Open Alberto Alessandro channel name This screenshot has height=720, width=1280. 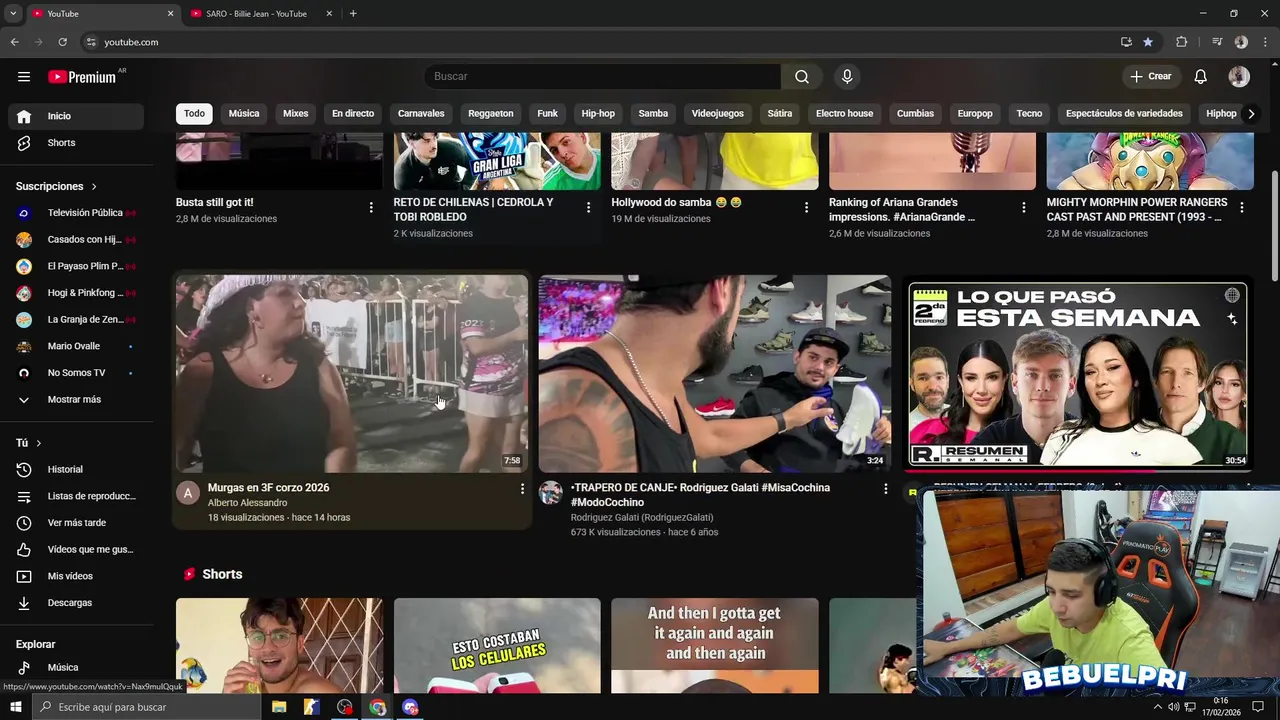point(247,503)
